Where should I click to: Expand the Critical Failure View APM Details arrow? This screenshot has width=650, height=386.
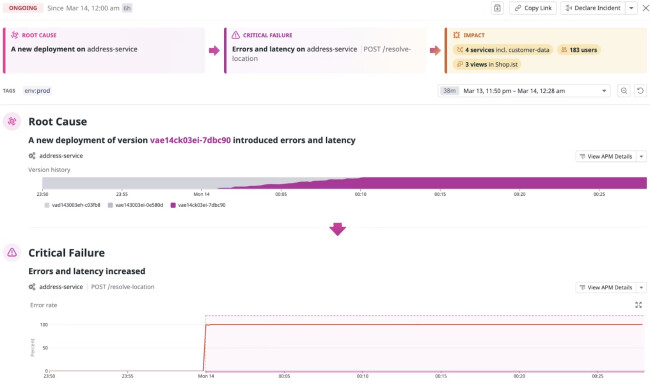tap(641, 287)
